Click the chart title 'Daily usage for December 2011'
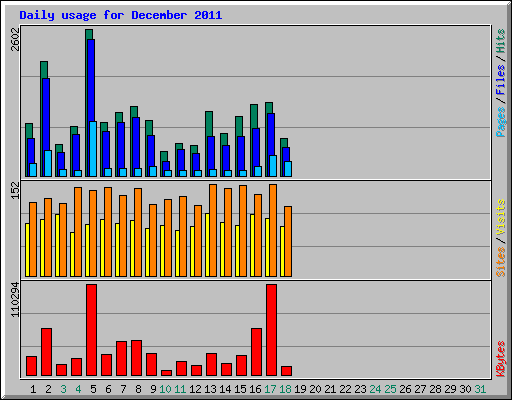The height and width of the screenshot is (400, 512). pos(121,15)
